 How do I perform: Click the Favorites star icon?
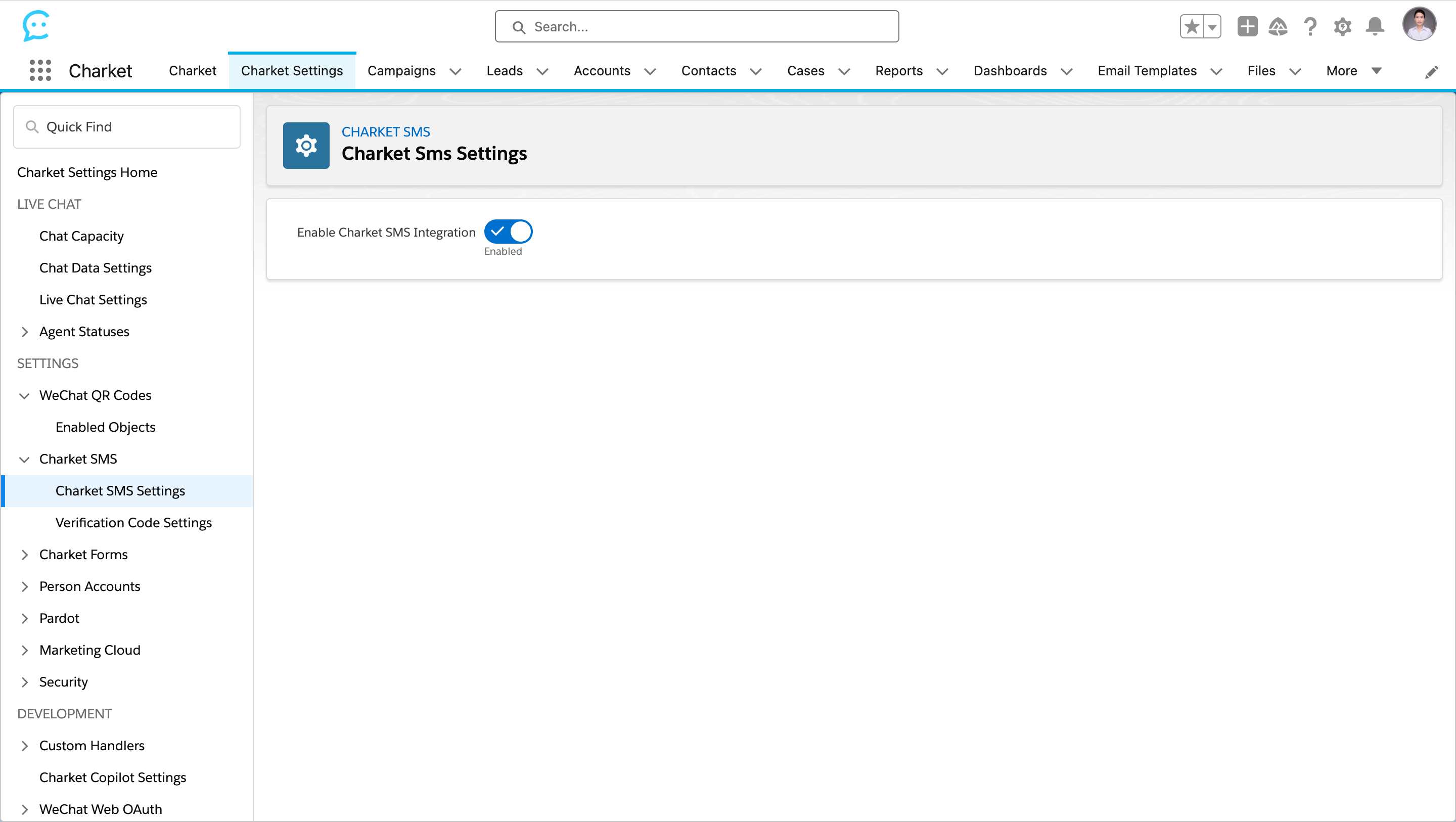(x=1192, y=27)
